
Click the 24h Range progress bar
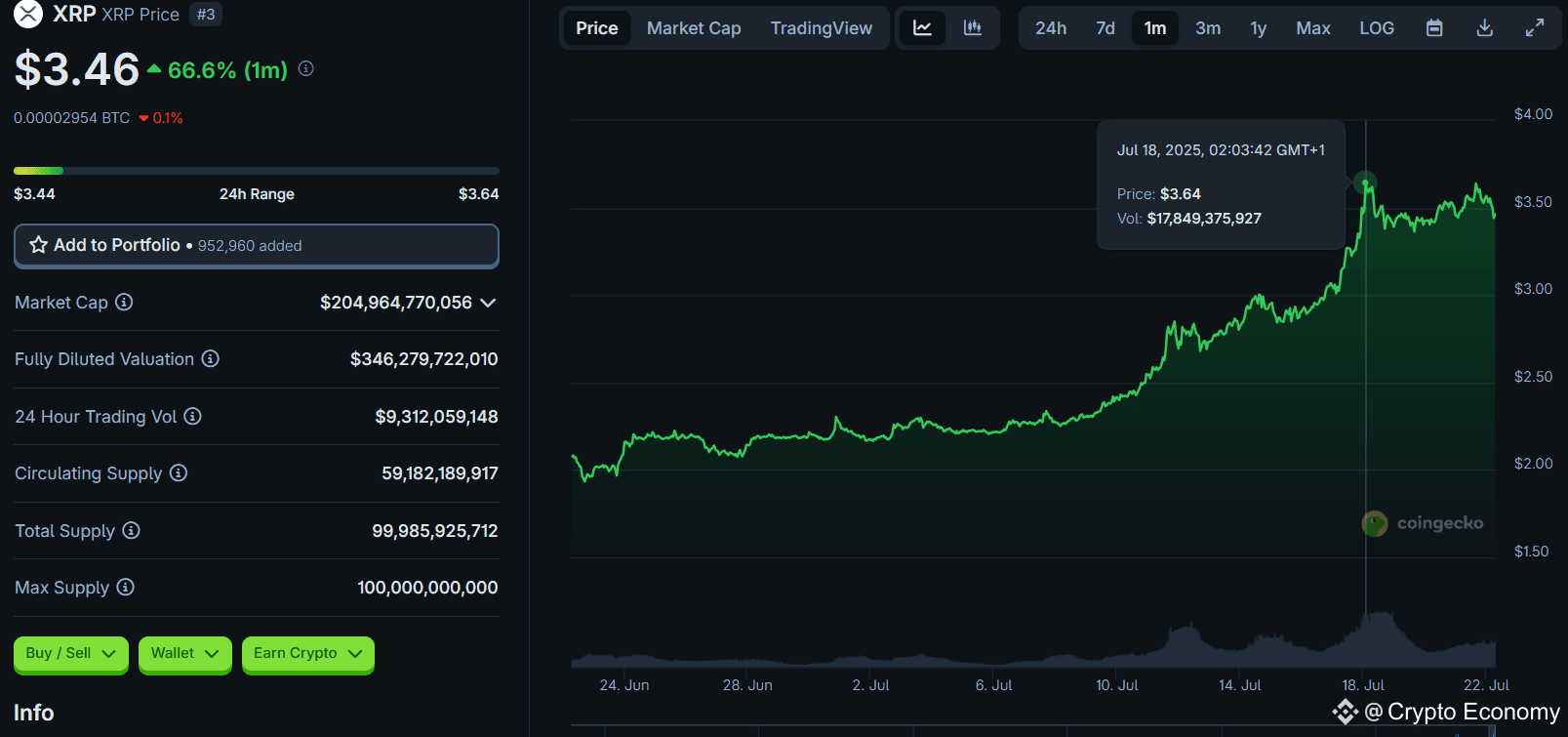(257, 171)
